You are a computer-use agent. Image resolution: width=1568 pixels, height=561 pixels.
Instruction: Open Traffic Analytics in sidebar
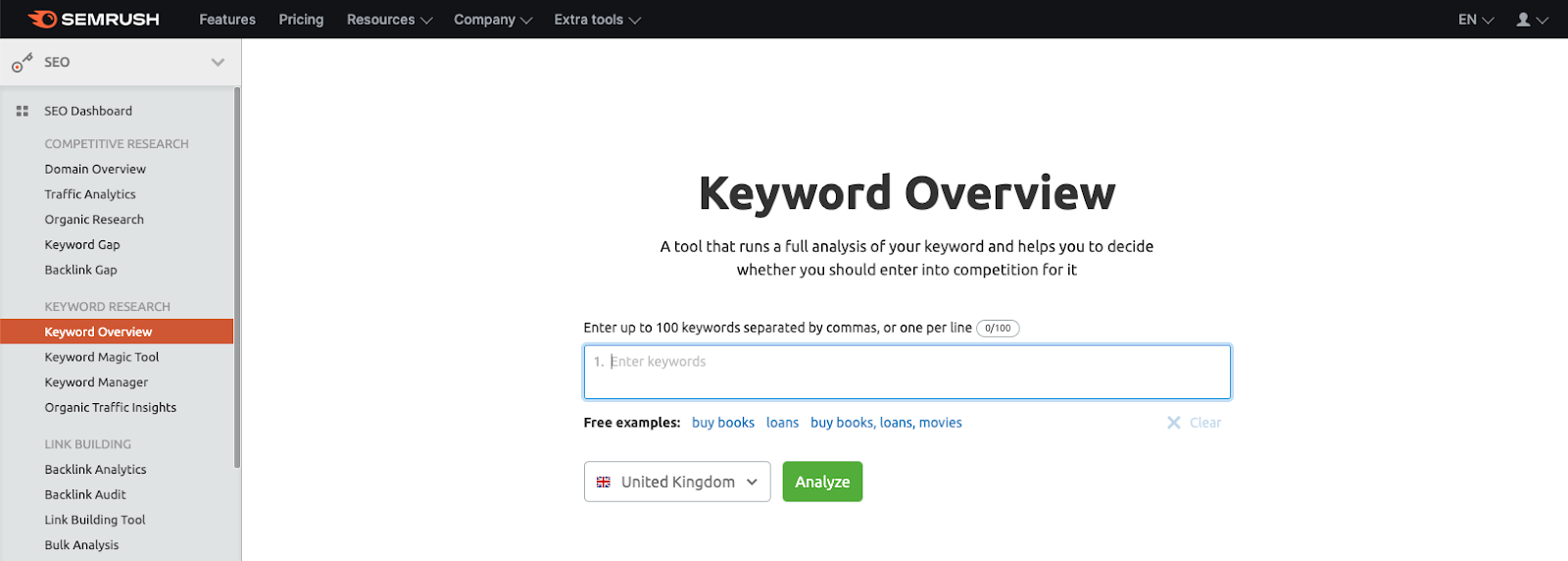pos(90,194)
